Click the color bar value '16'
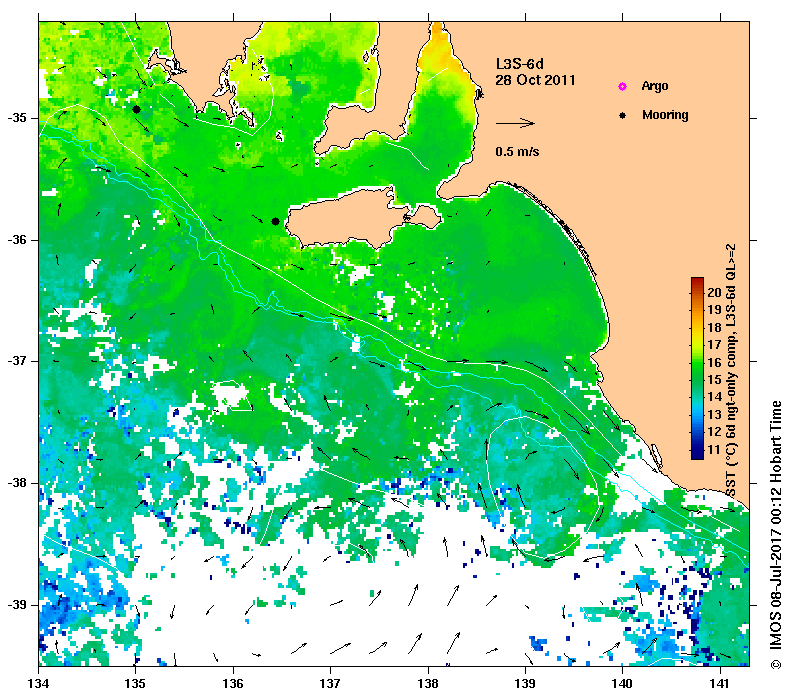 click(714, 362)
